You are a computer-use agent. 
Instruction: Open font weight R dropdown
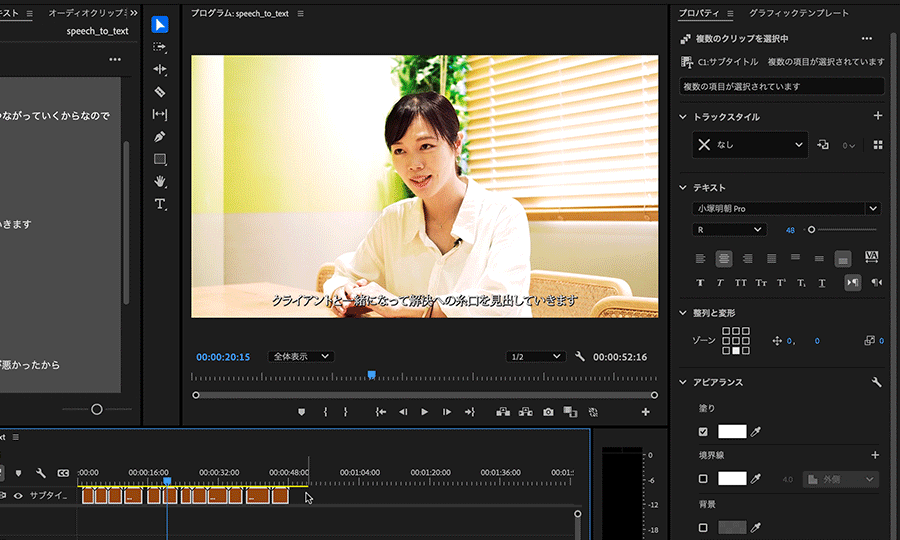729,230
